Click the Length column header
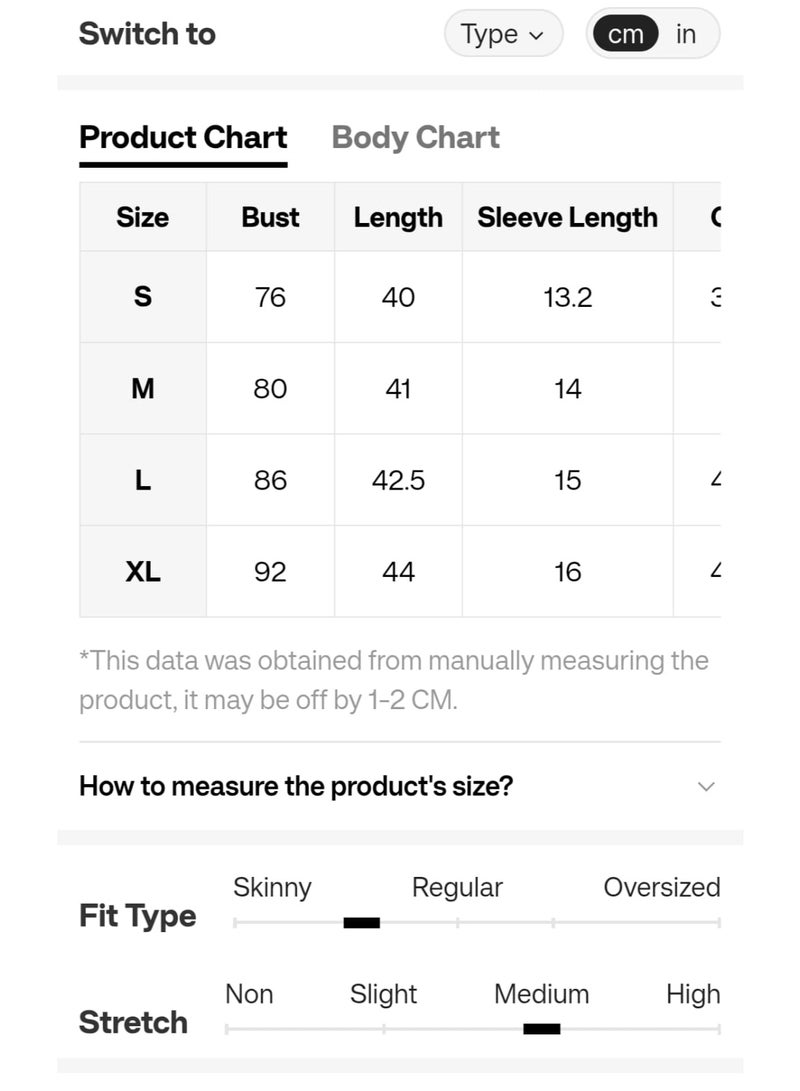 (398, 217)
